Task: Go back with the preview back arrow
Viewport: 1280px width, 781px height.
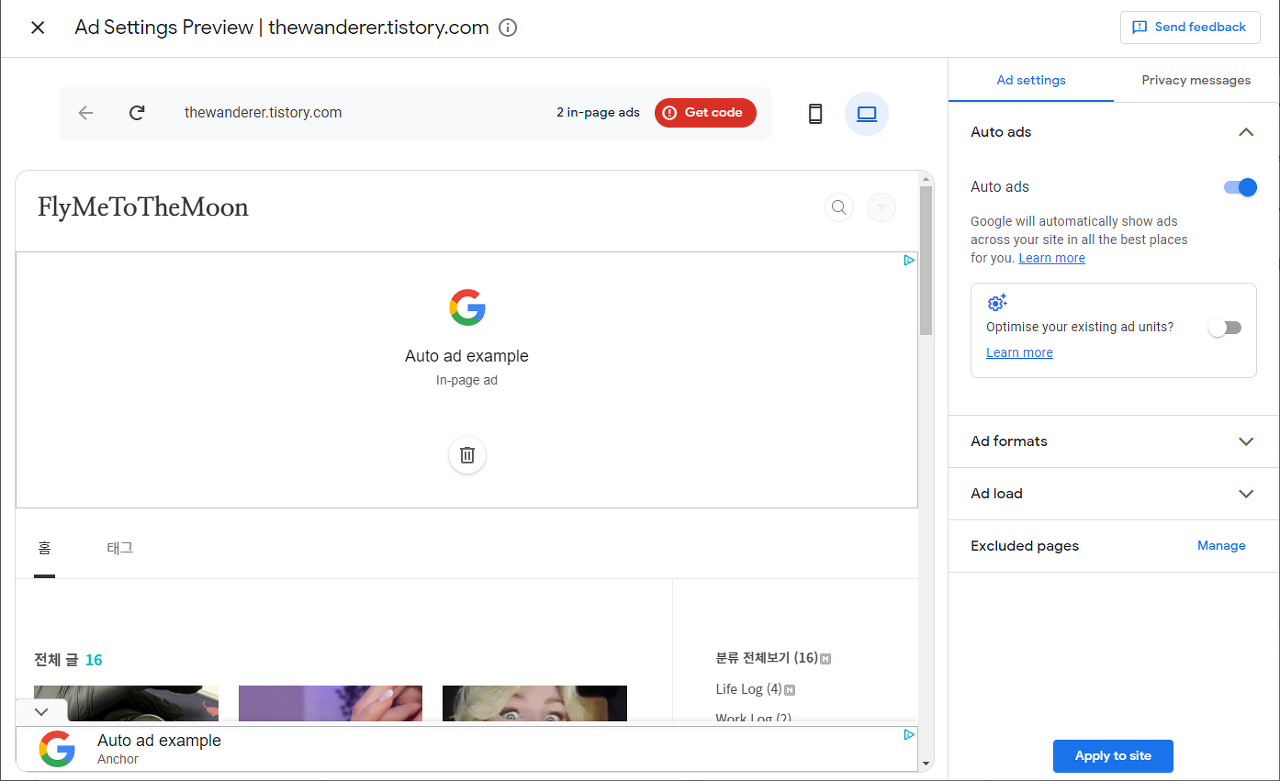Action: coord(86,113)
